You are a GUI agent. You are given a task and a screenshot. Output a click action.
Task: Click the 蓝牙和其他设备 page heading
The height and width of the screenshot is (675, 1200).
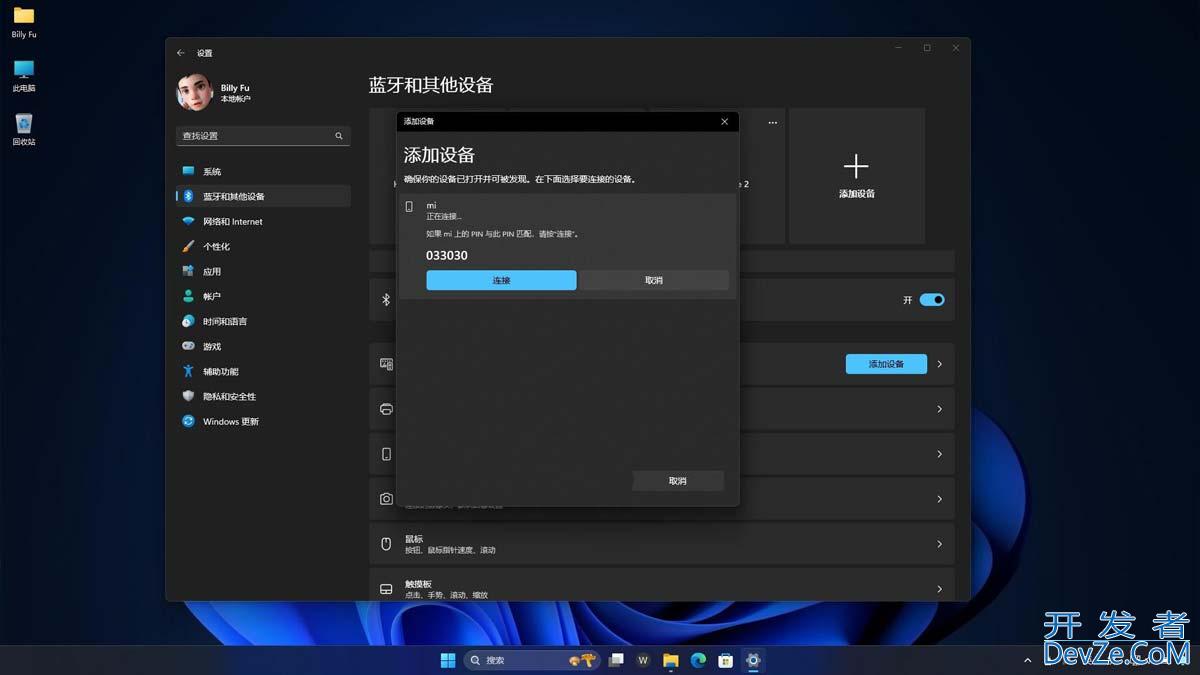pyautogui.click(x=431, y=85)
